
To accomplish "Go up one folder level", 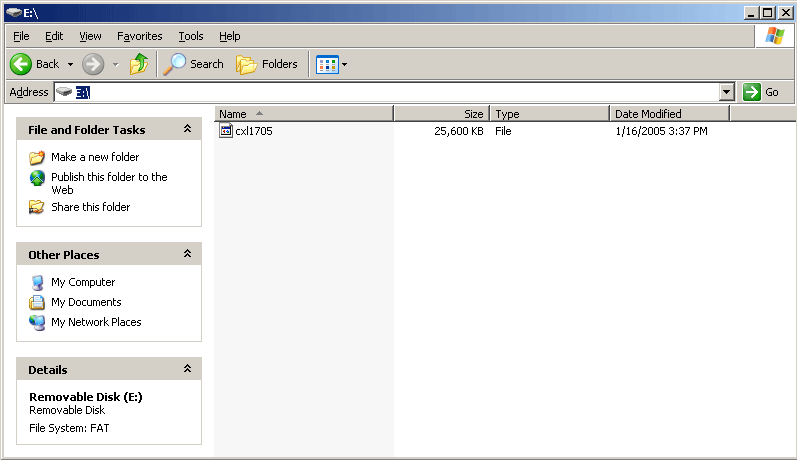I will 139,64.
